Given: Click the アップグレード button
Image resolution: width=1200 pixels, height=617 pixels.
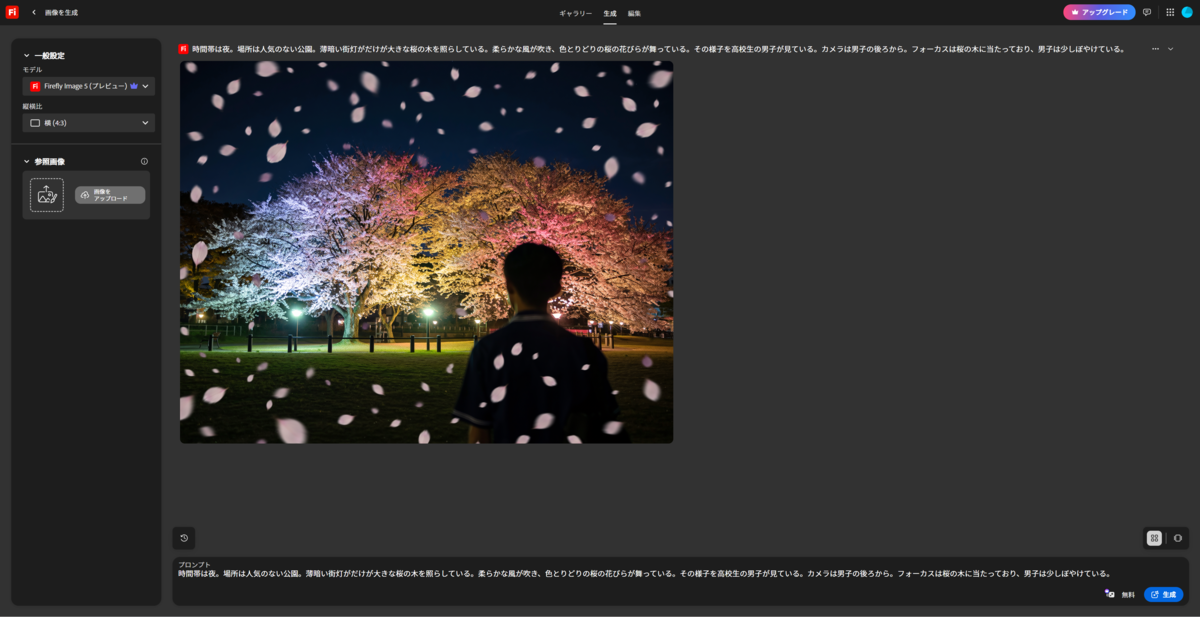Looking at the screenshot, I should coord(1099,12).
